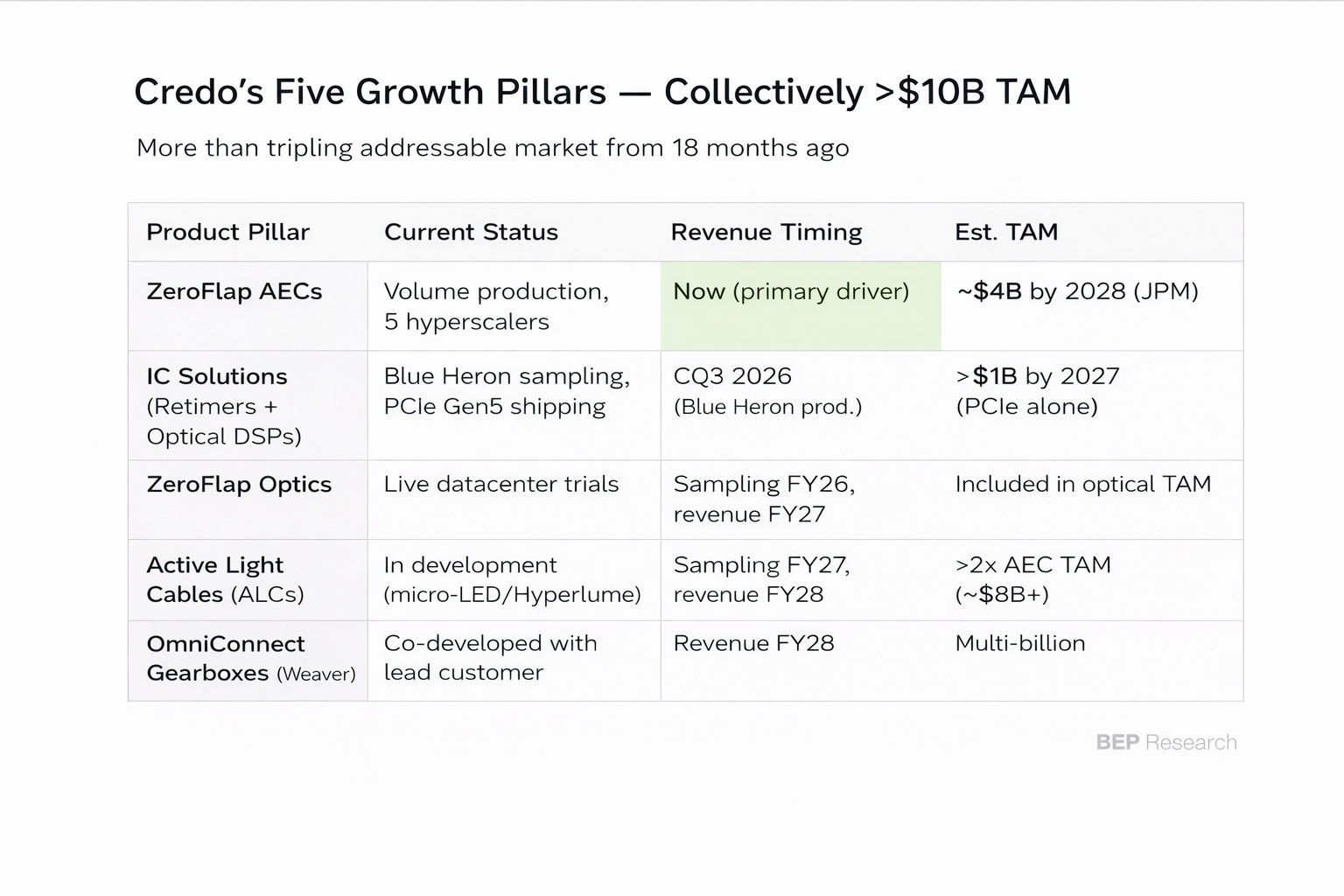This screenshot has width=1344, height=896.
Task: Select the ~$4B by 2028 (JPM) cell
Action: [1077, 291]
